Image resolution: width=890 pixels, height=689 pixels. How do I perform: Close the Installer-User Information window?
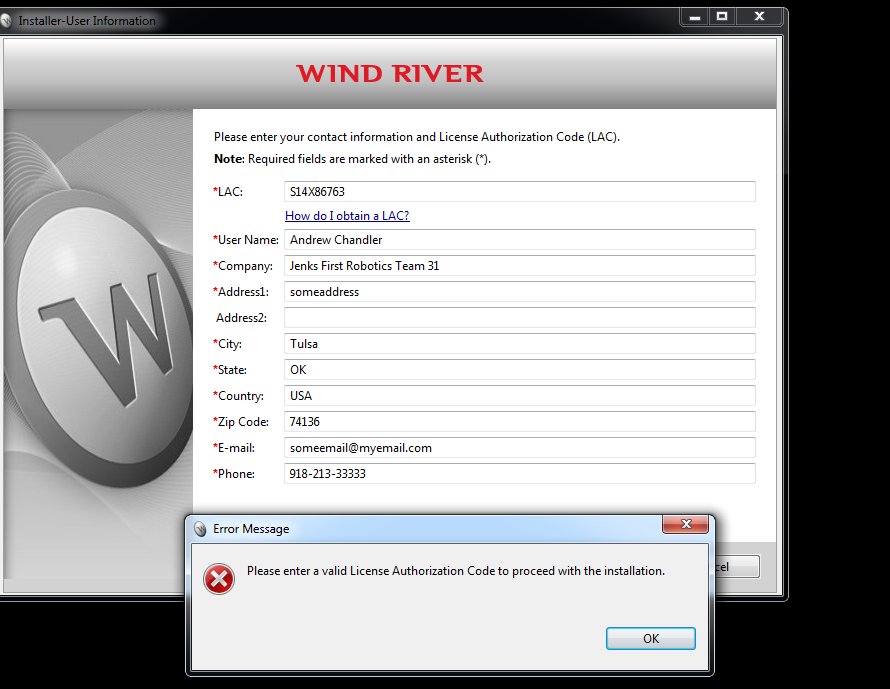(x=759, y=17)
